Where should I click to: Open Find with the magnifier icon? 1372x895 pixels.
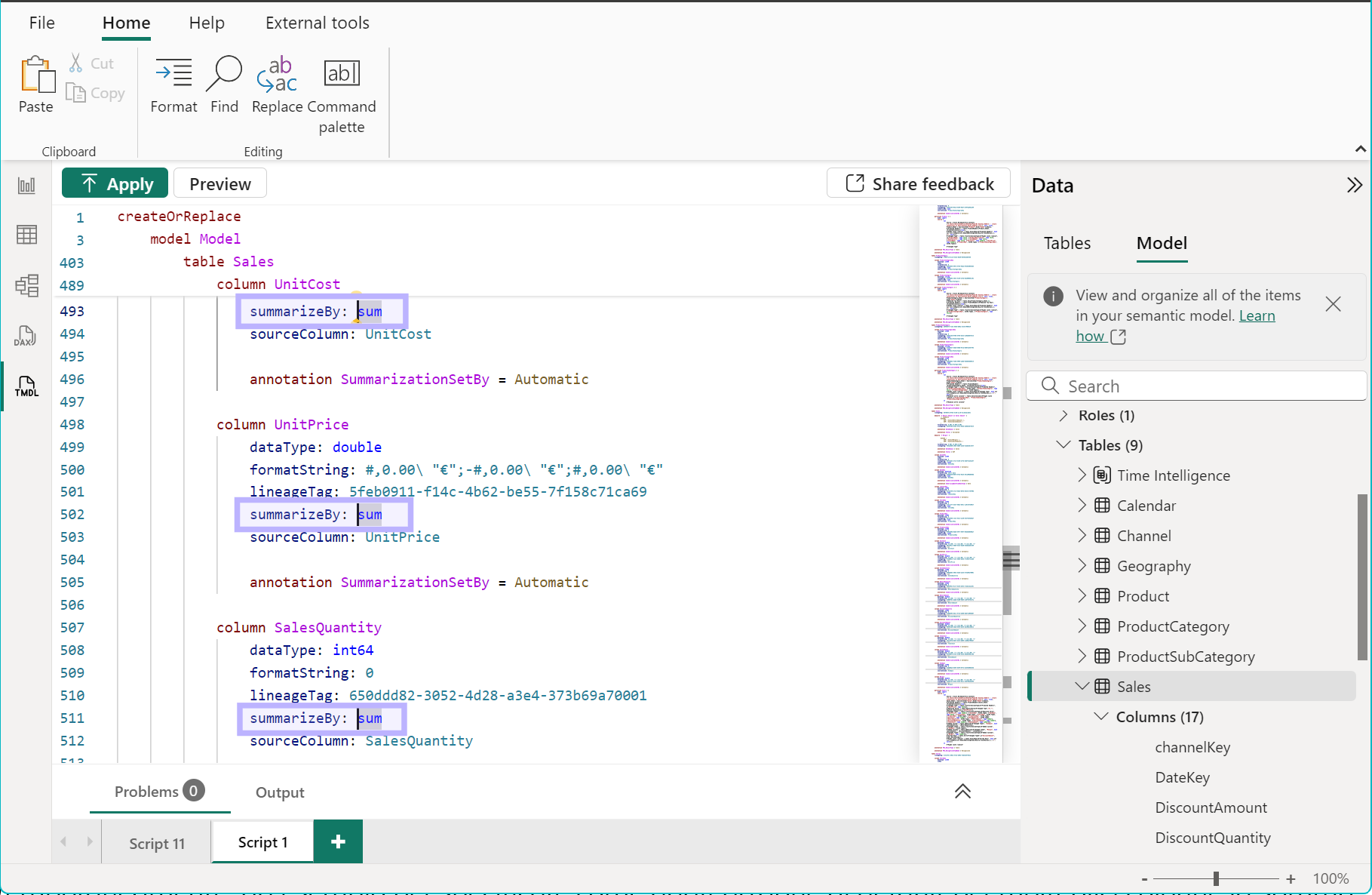(224, 73)
